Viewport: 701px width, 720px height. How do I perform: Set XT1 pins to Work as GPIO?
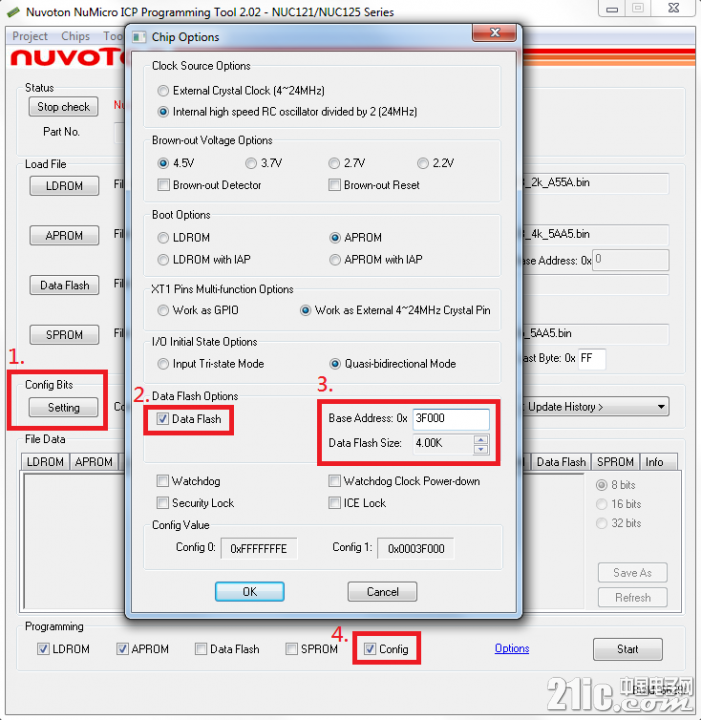tap(163, 310)
